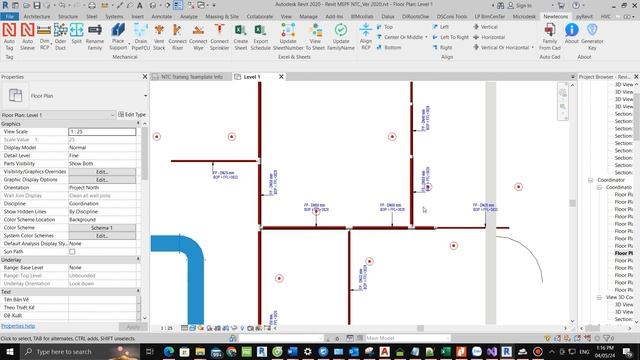This screenshot has width=640, height=360.
Task: Activate the Vent Stack tool
Action: [159, 37]
